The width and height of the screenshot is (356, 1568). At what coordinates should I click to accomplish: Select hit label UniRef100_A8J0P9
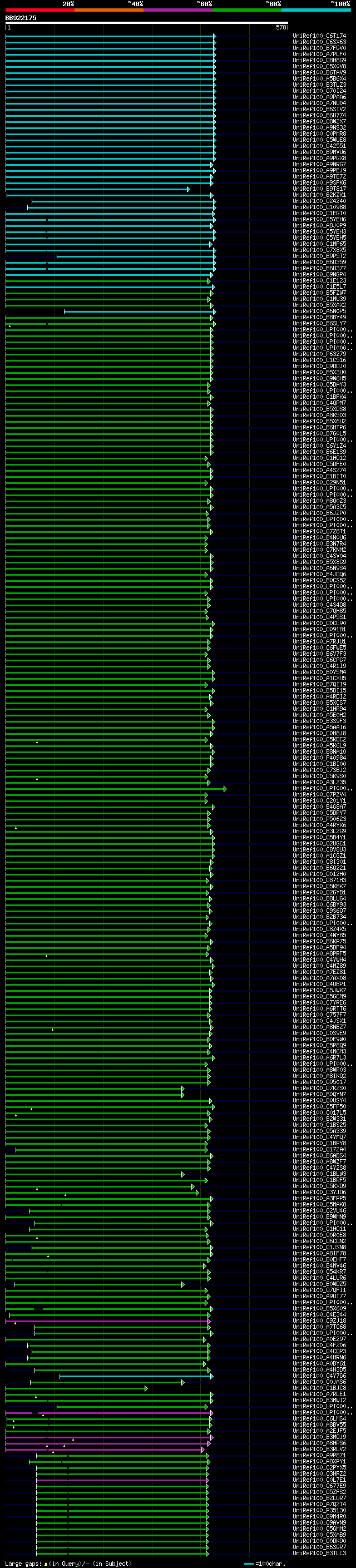(319, 225)
